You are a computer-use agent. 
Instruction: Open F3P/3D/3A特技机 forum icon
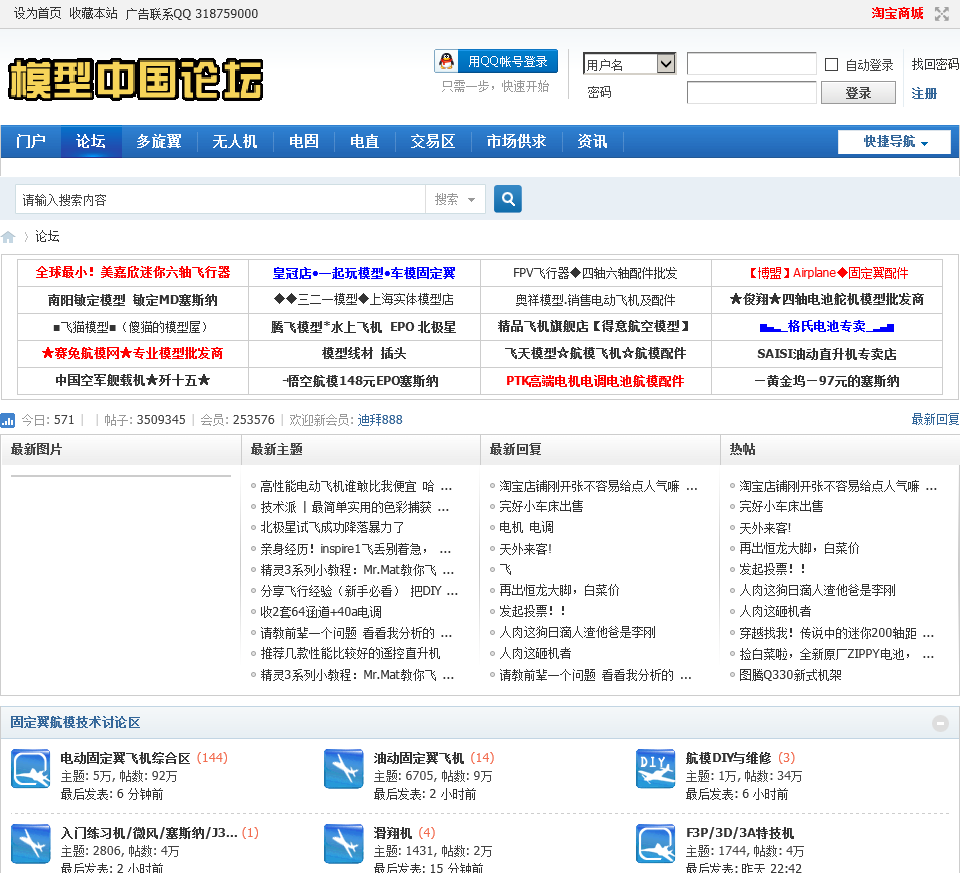coord(656,844)
